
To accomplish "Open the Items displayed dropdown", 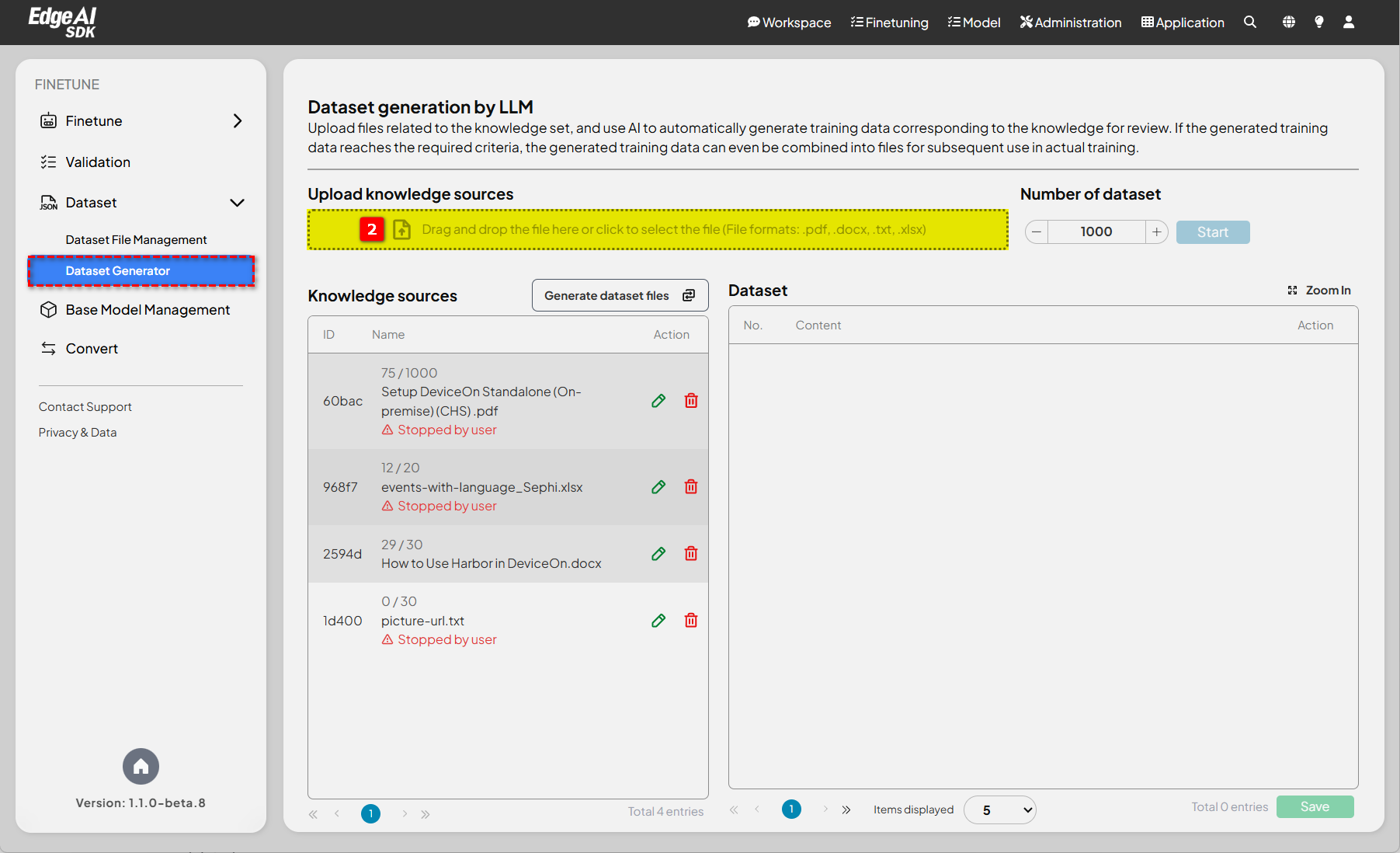I will (999, 809).
